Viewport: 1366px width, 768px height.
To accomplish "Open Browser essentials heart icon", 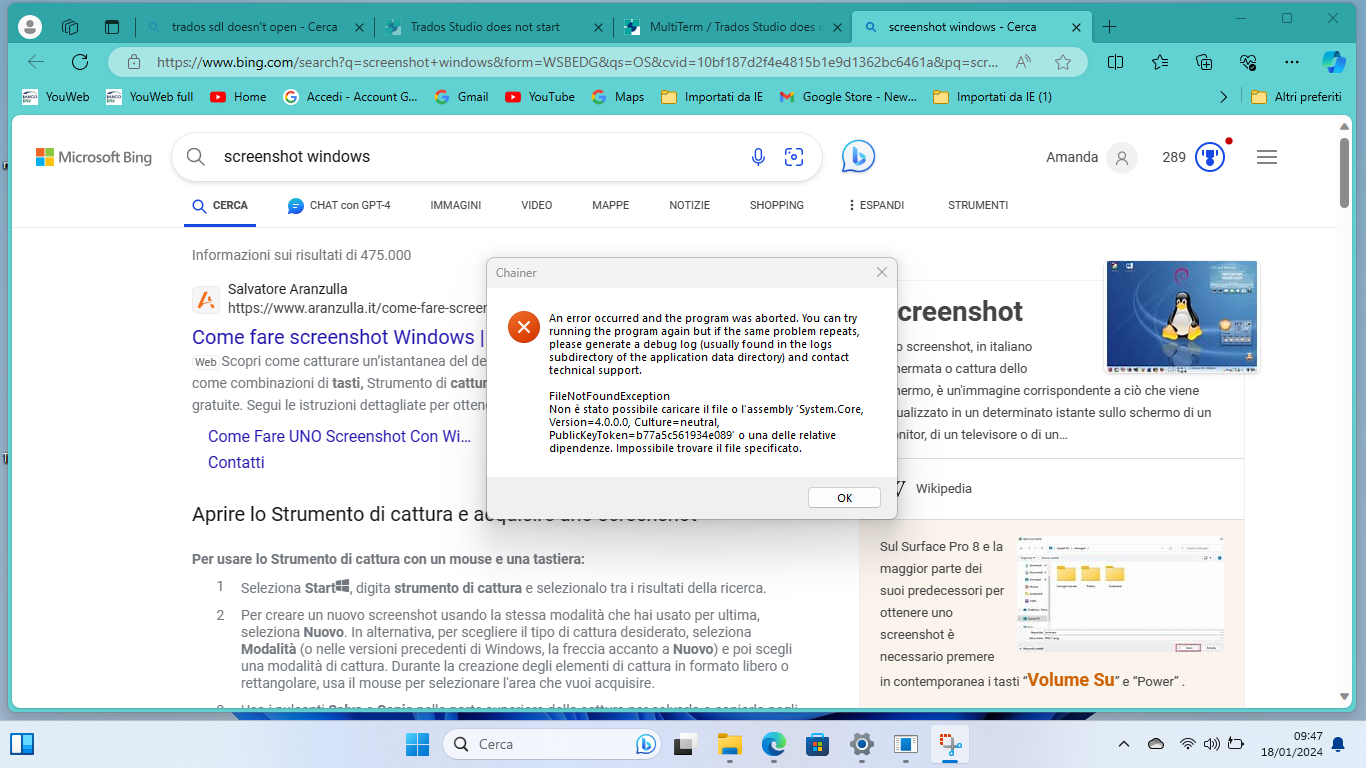I will [1248, 62].
